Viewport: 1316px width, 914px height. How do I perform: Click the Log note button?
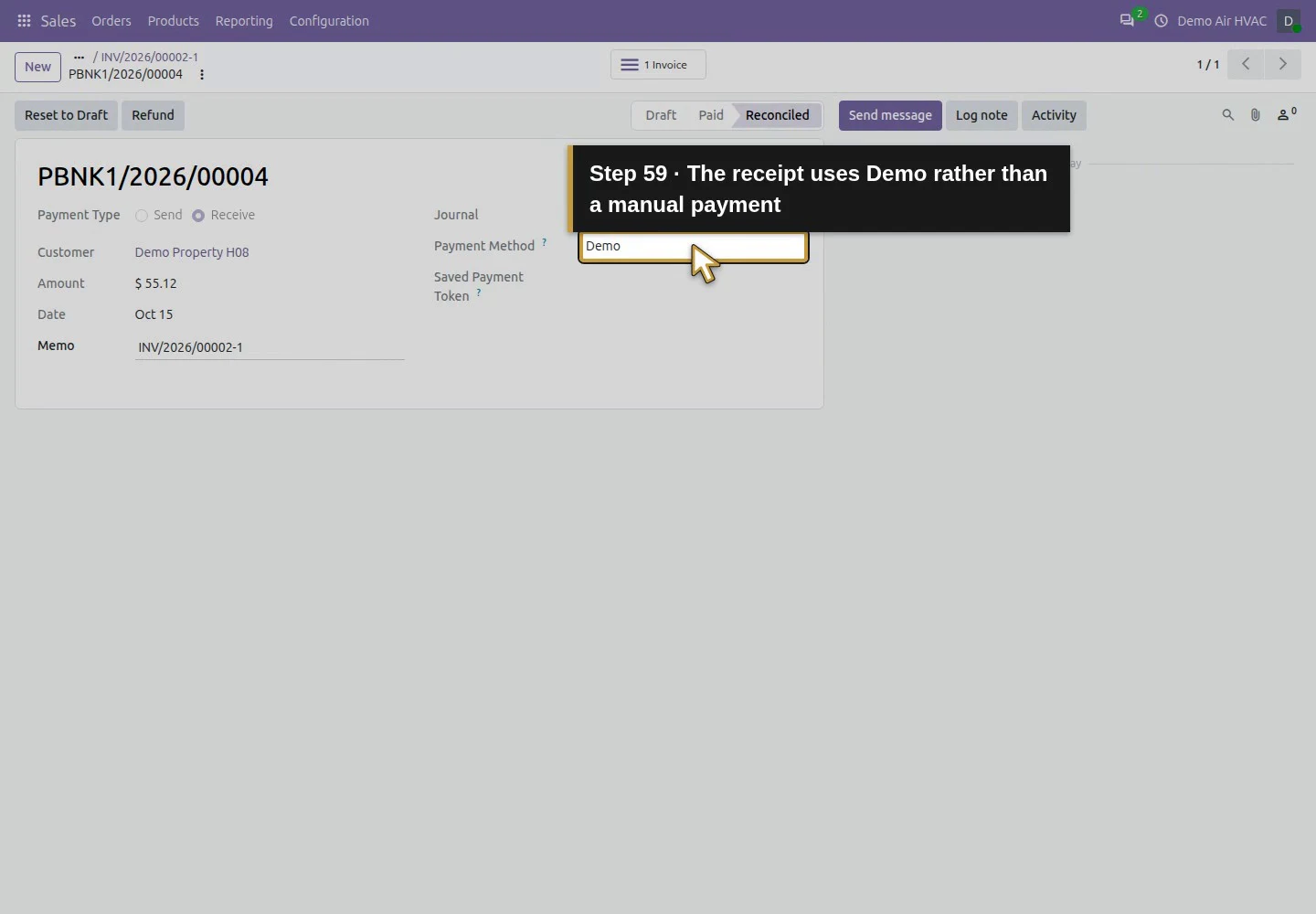coord(982,115)
